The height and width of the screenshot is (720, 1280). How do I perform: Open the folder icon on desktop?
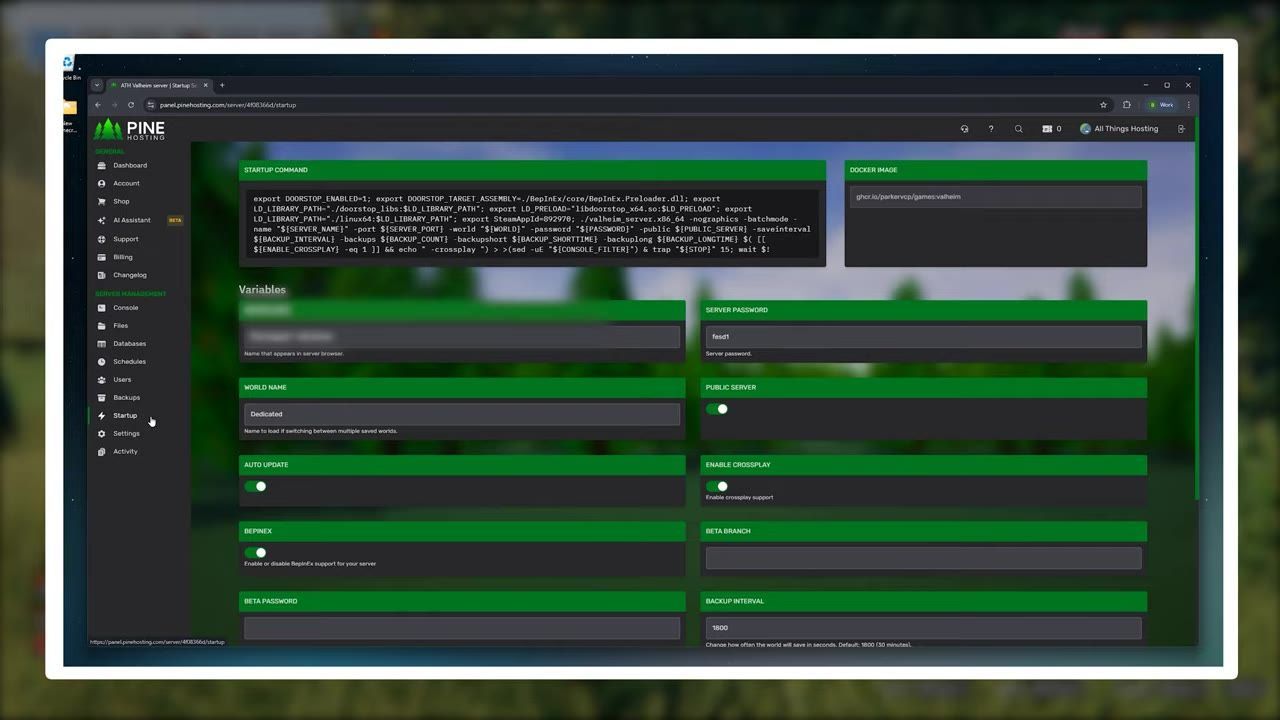(x=69, y=108)
